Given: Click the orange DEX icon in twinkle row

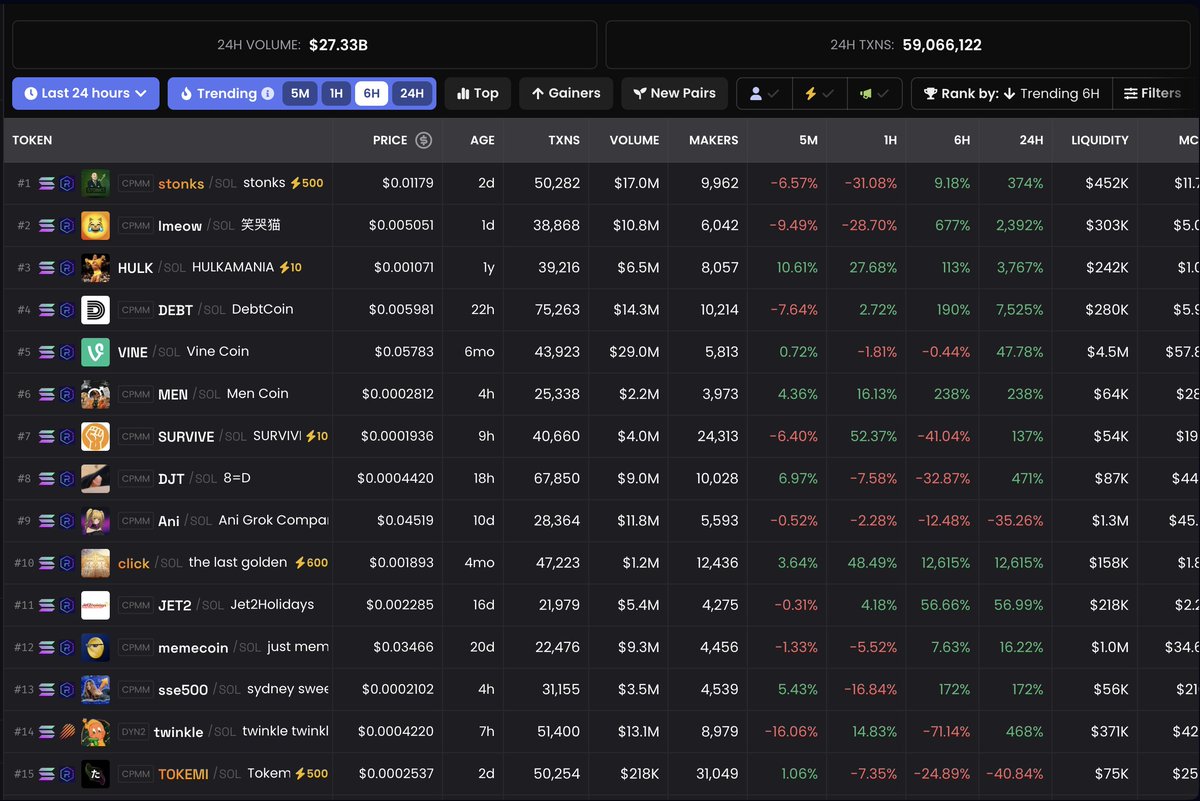Looking at the screenshot, I should coord(66,732).
